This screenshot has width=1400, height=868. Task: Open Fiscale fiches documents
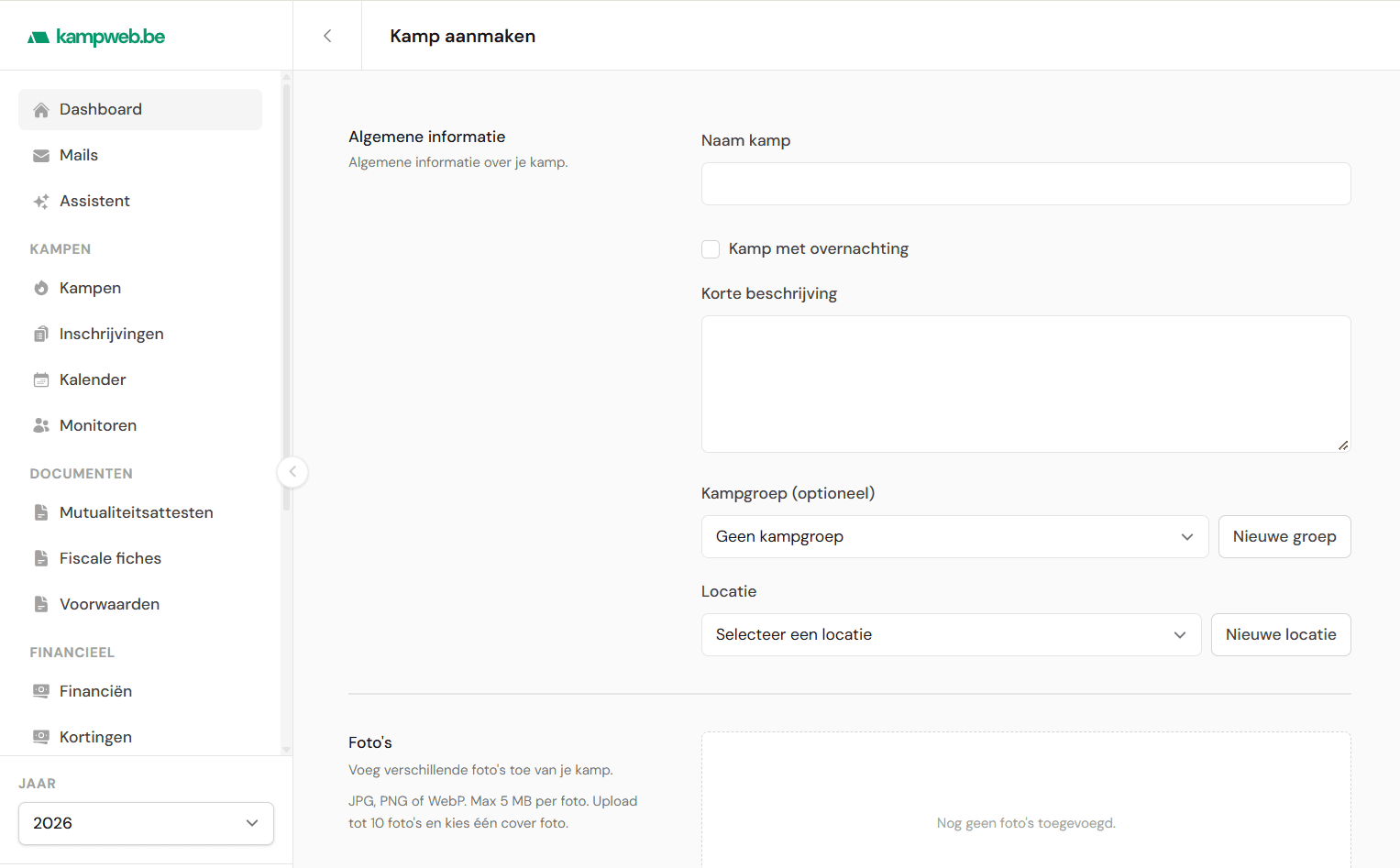click(140, 558)
